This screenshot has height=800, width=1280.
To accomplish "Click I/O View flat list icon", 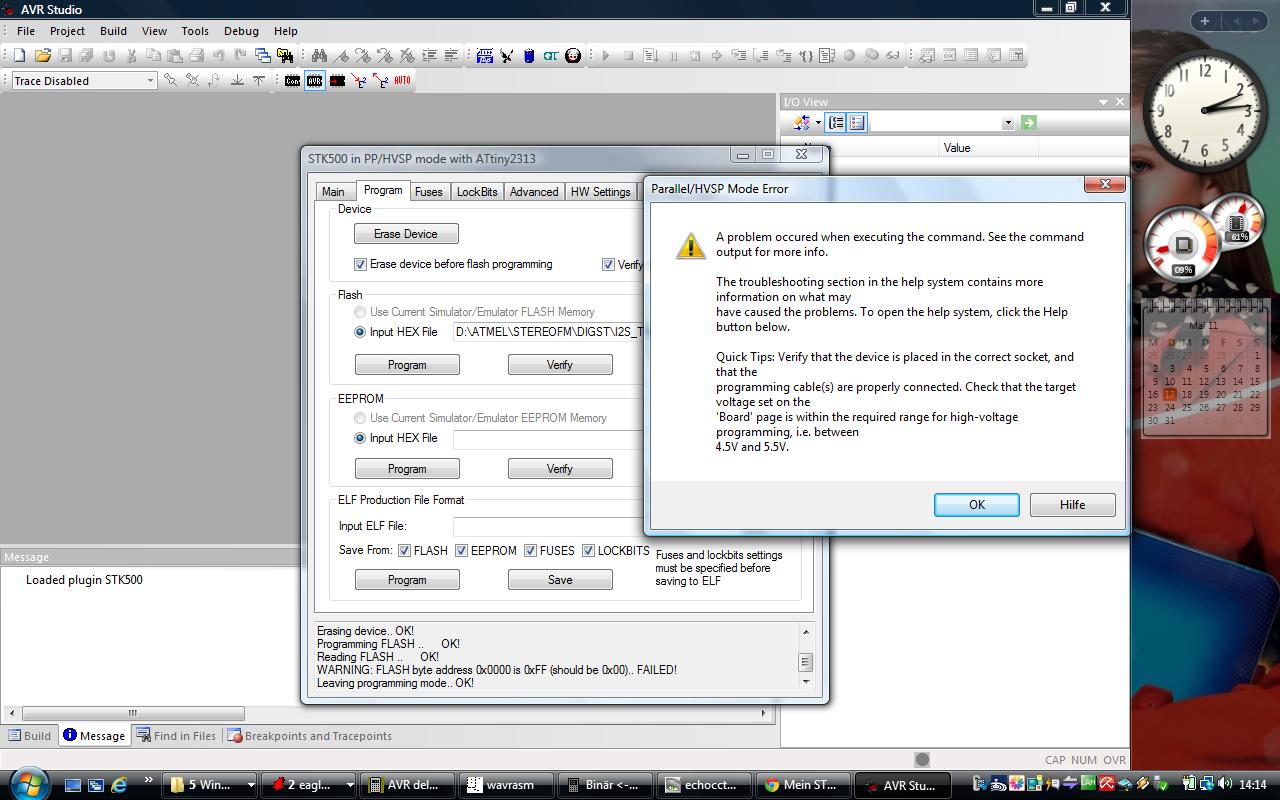I will pyautogui.click(x=857, y=122).
